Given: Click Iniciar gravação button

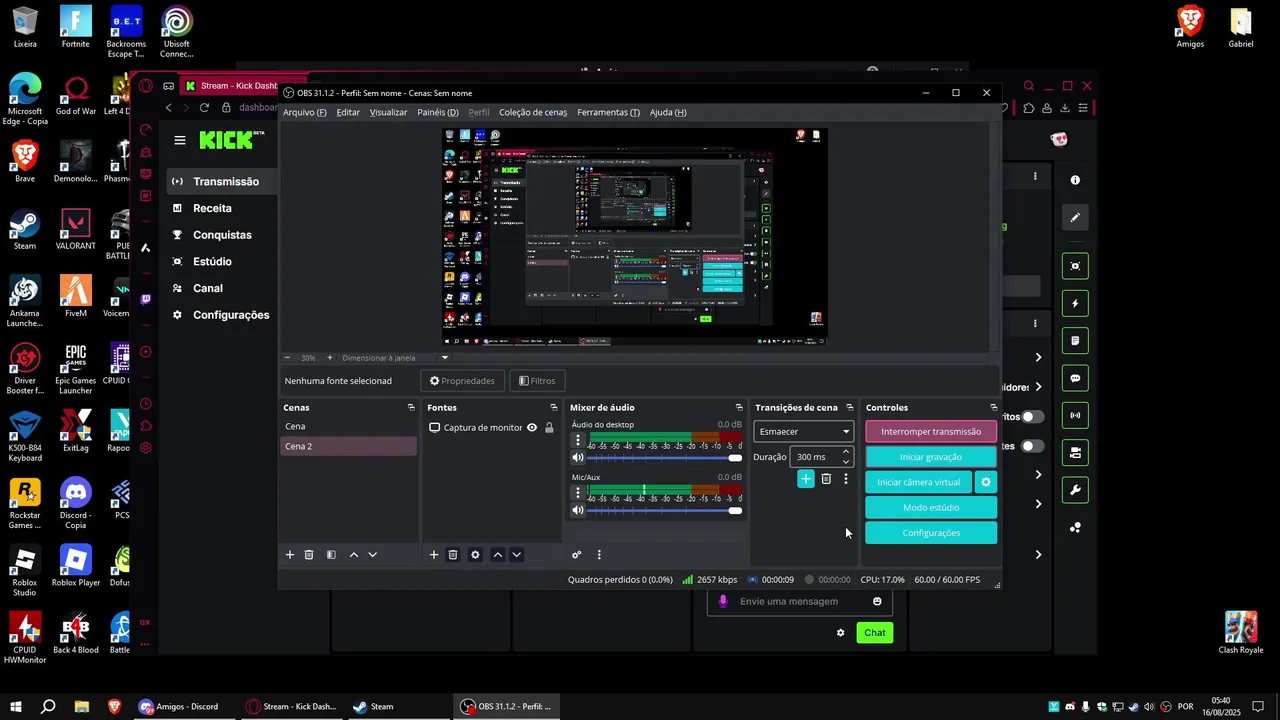Looking at the screenshot, I should (931, 457).
